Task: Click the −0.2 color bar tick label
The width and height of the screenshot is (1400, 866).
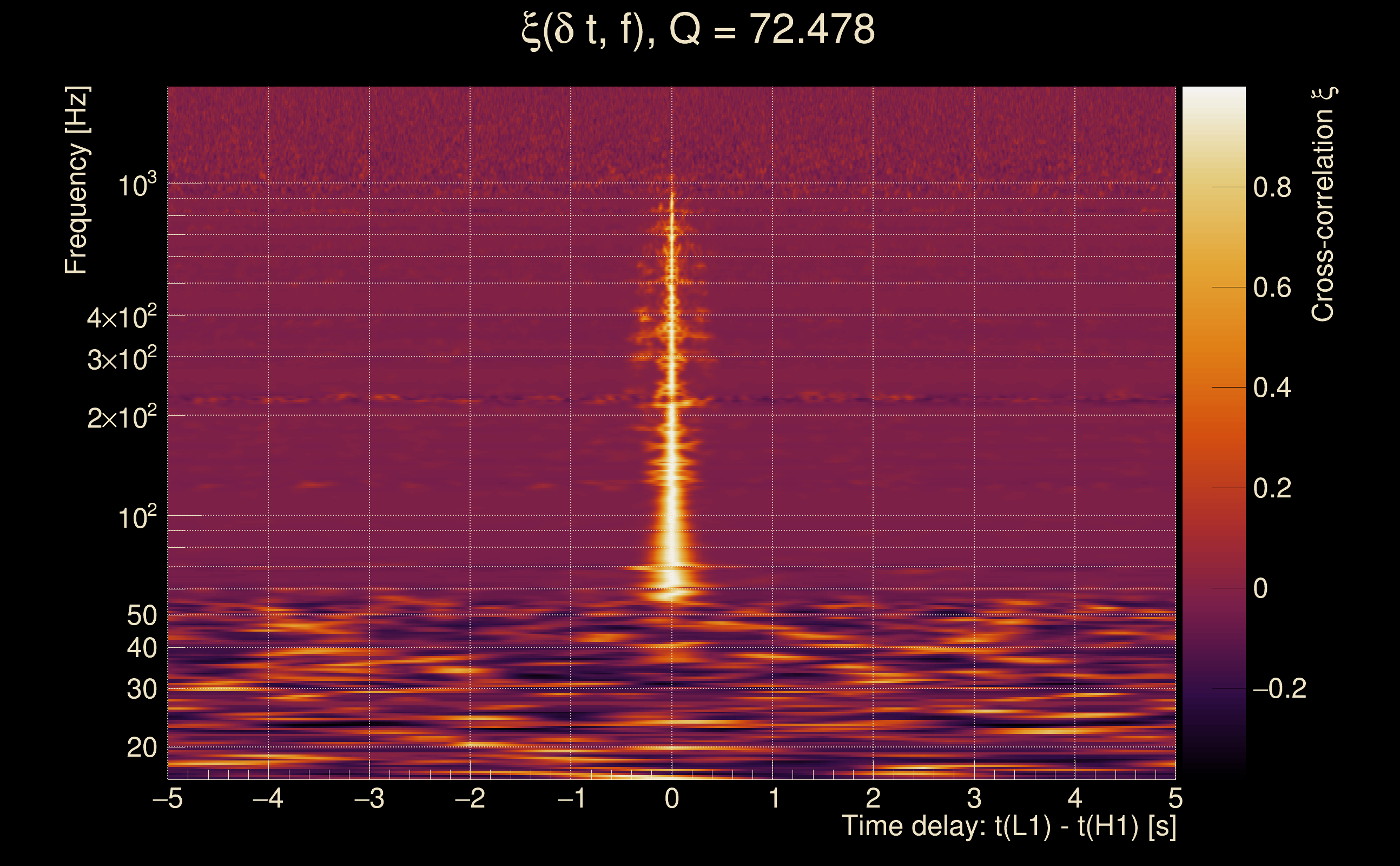Action: pyautogui.click(x=1279, y=688)
